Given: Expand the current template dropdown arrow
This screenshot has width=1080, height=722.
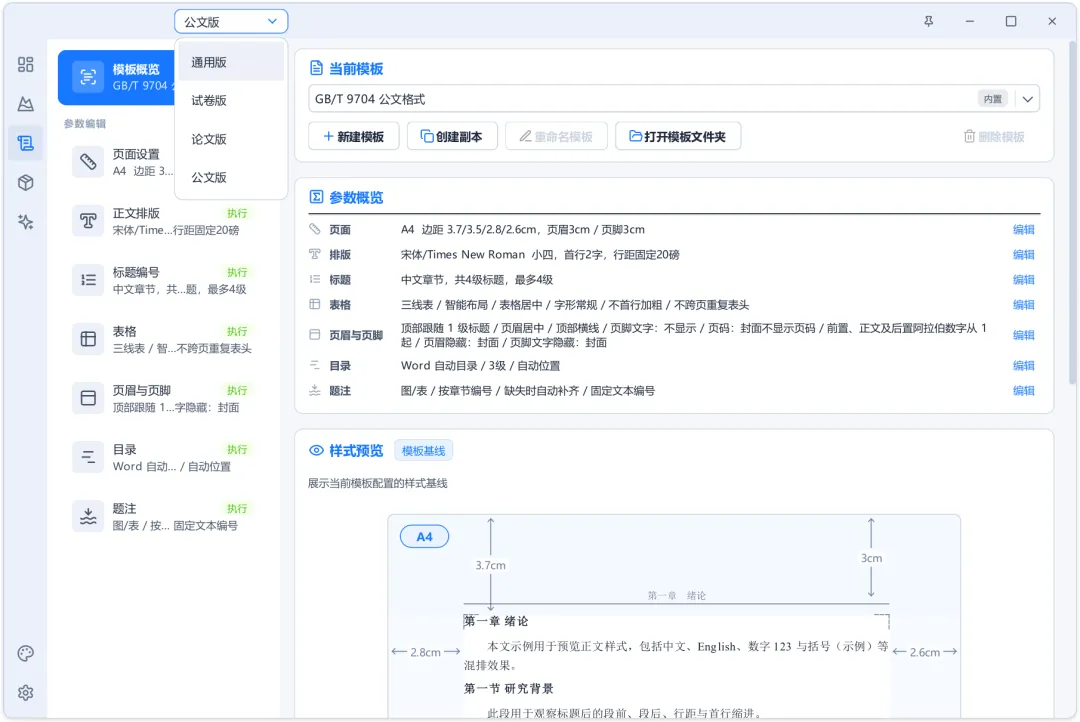Looking at the screenshot, I should click(x=1028, y=99).
